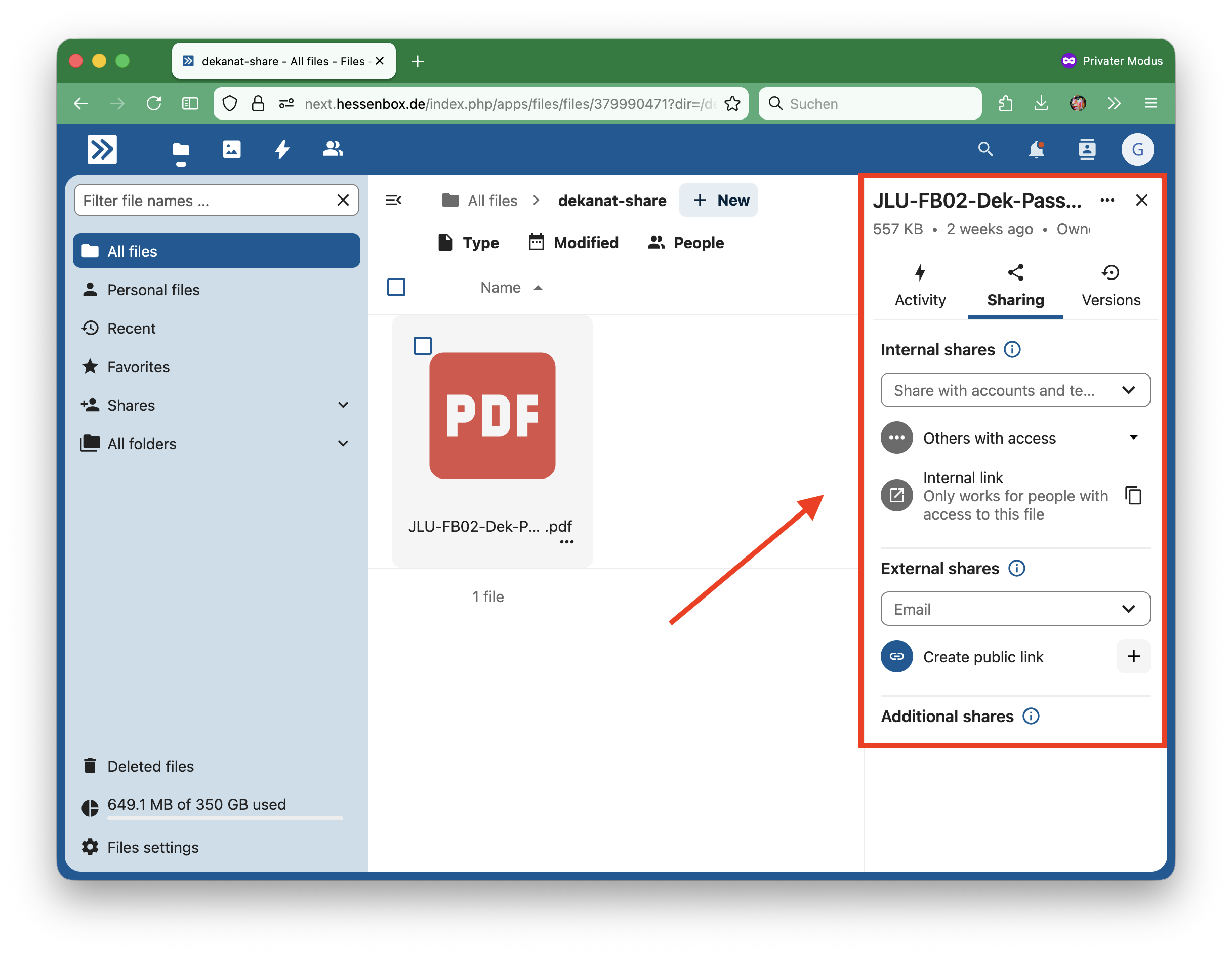Click the New button
The width and height of the screenshot is (1232, 955).
pos(719,201)
